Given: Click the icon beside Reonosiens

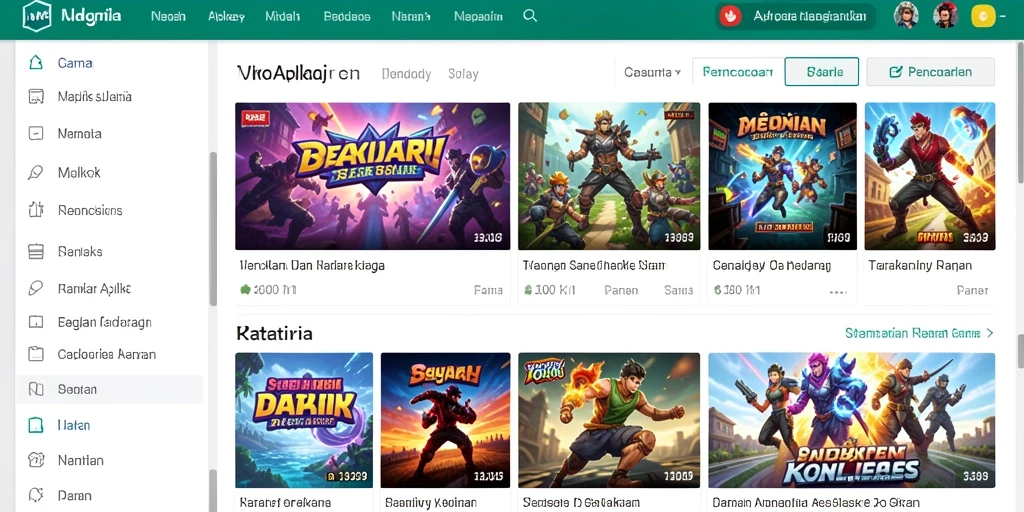Looking at the screenshot, I should point(36,210).
